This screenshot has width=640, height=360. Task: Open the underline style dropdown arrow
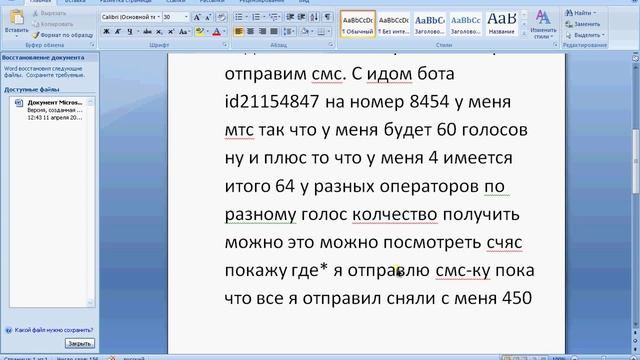(138, 31)
